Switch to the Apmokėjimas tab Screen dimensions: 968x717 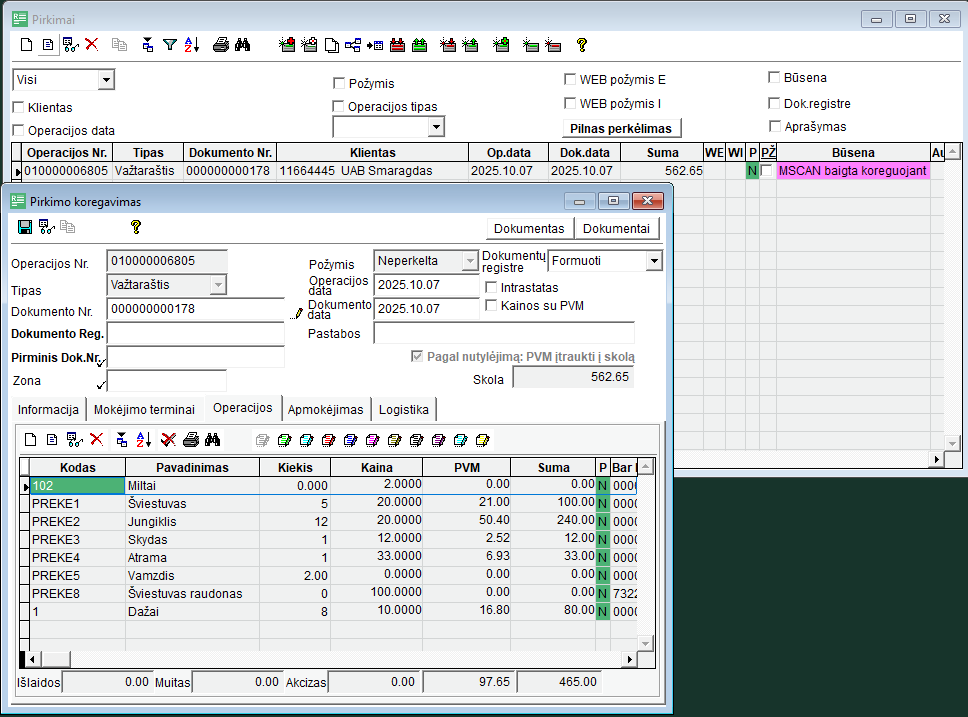click(x=326, y=409)
